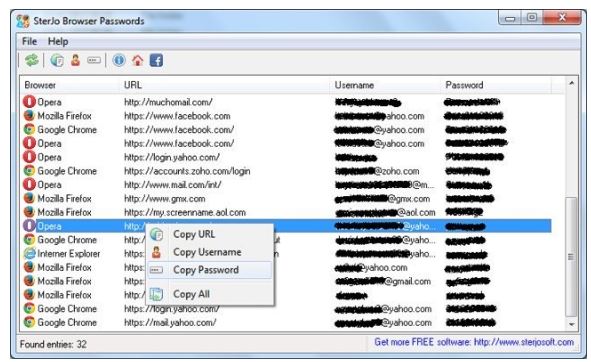Click the red Home page icon

[138, 60]
